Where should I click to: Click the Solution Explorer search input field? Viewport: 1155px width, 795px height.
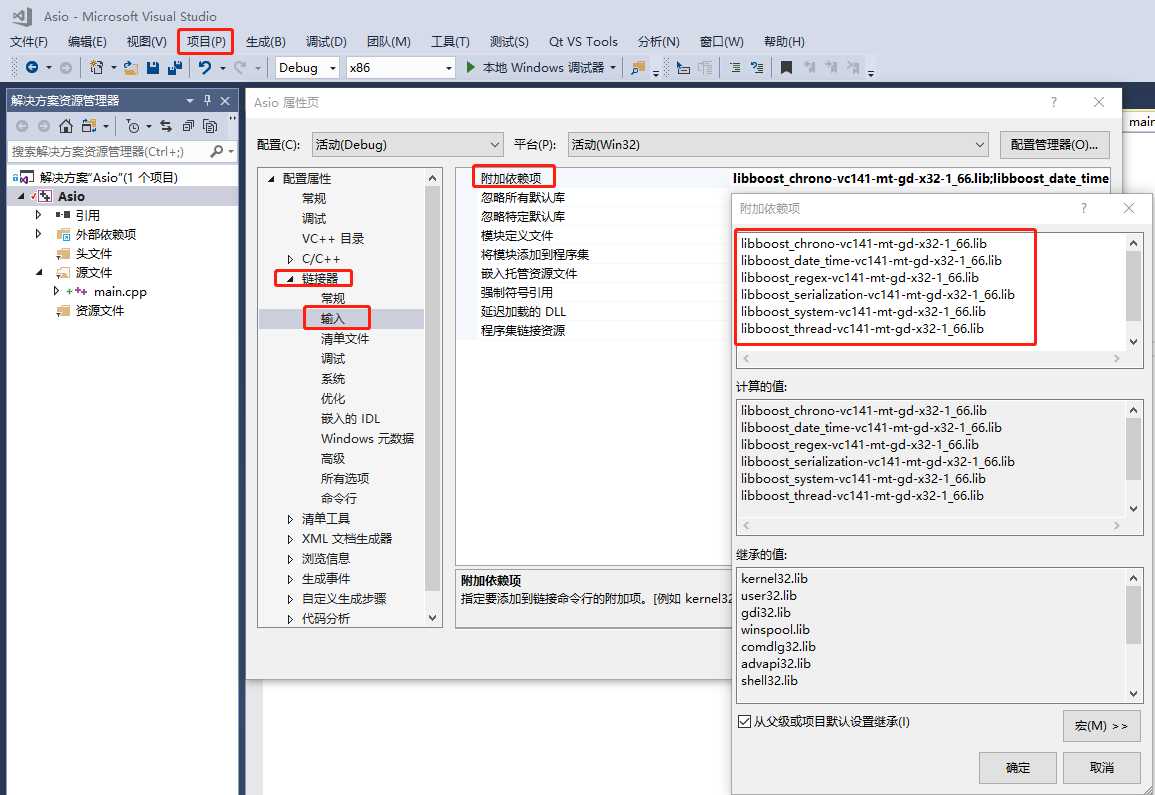pyautogui.click(x=109, y=151)
